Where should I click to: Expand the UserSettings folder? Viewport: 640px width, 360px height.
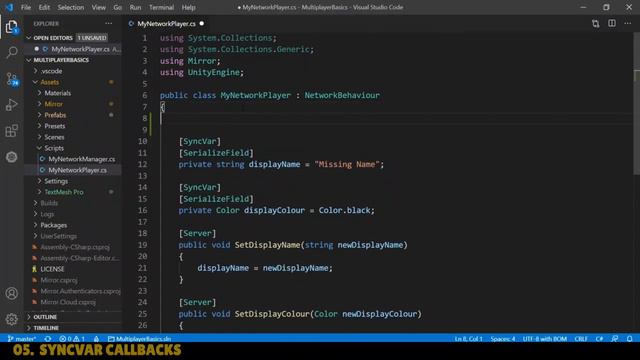[58, 236]
